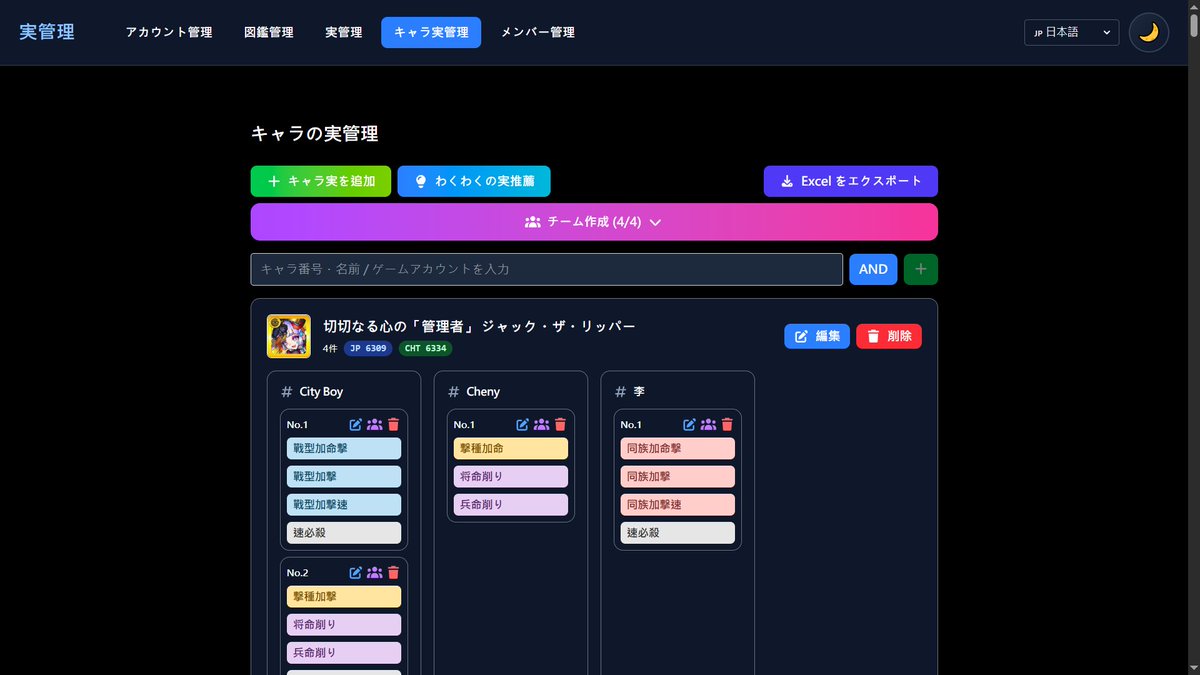The width and height of the screenshot is (1200, 675).
Task: Click 同族加命擊 tag in 李
Action: 678,448
